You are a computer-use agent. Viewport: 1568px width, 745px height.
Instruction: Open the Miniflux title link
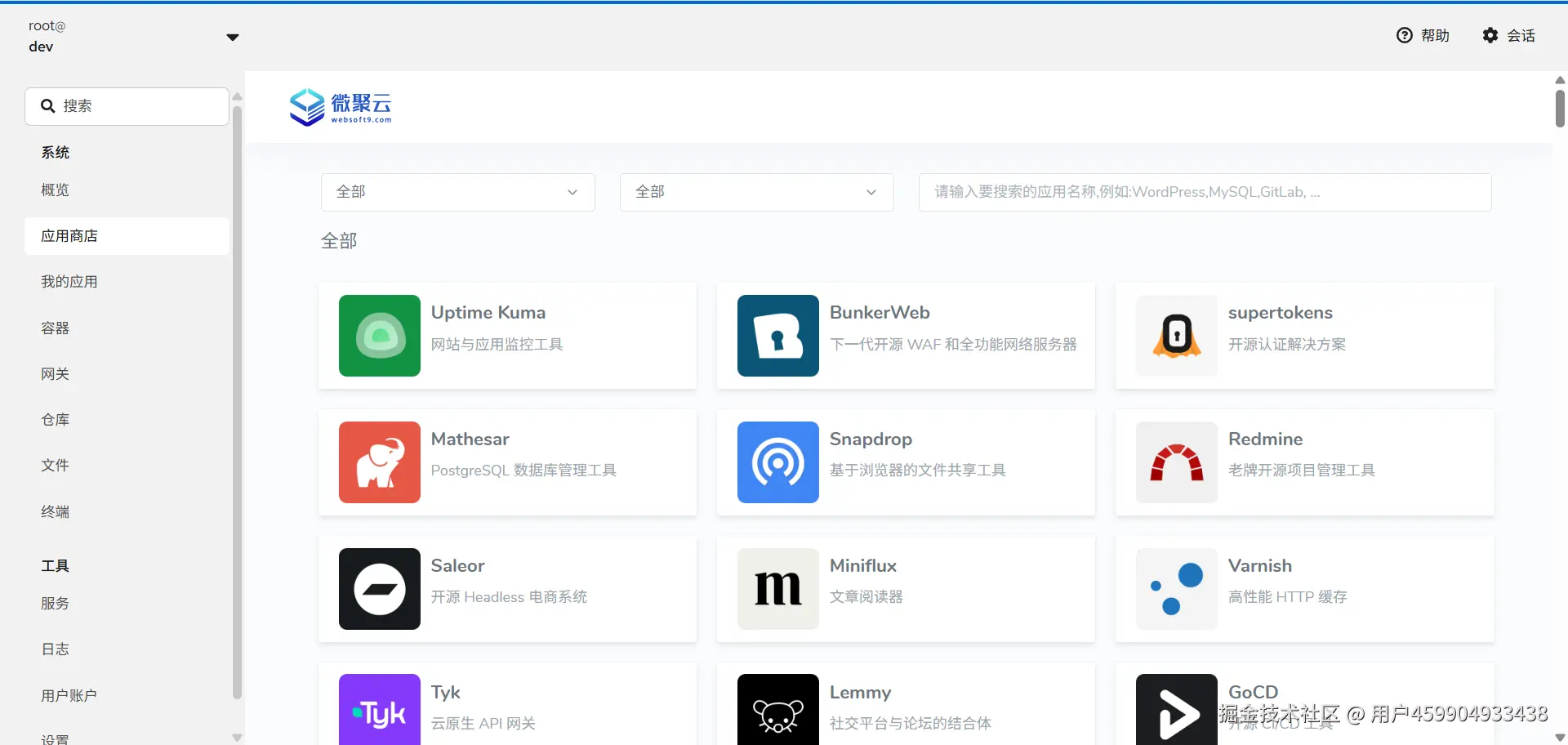(863, 565)
